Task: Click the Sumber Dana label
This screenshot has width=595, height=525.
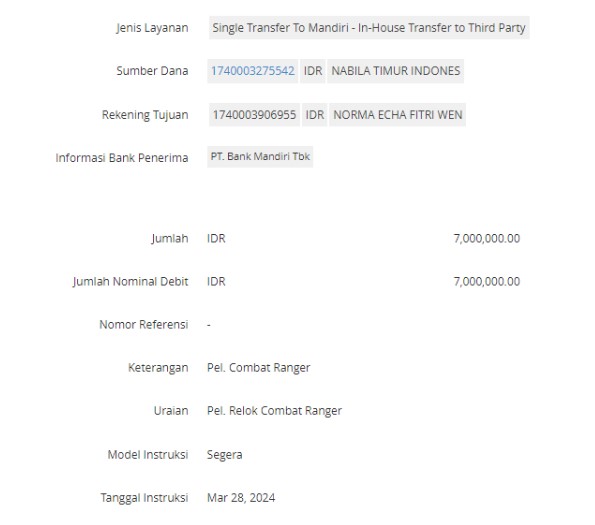Action: pos(152,71)
